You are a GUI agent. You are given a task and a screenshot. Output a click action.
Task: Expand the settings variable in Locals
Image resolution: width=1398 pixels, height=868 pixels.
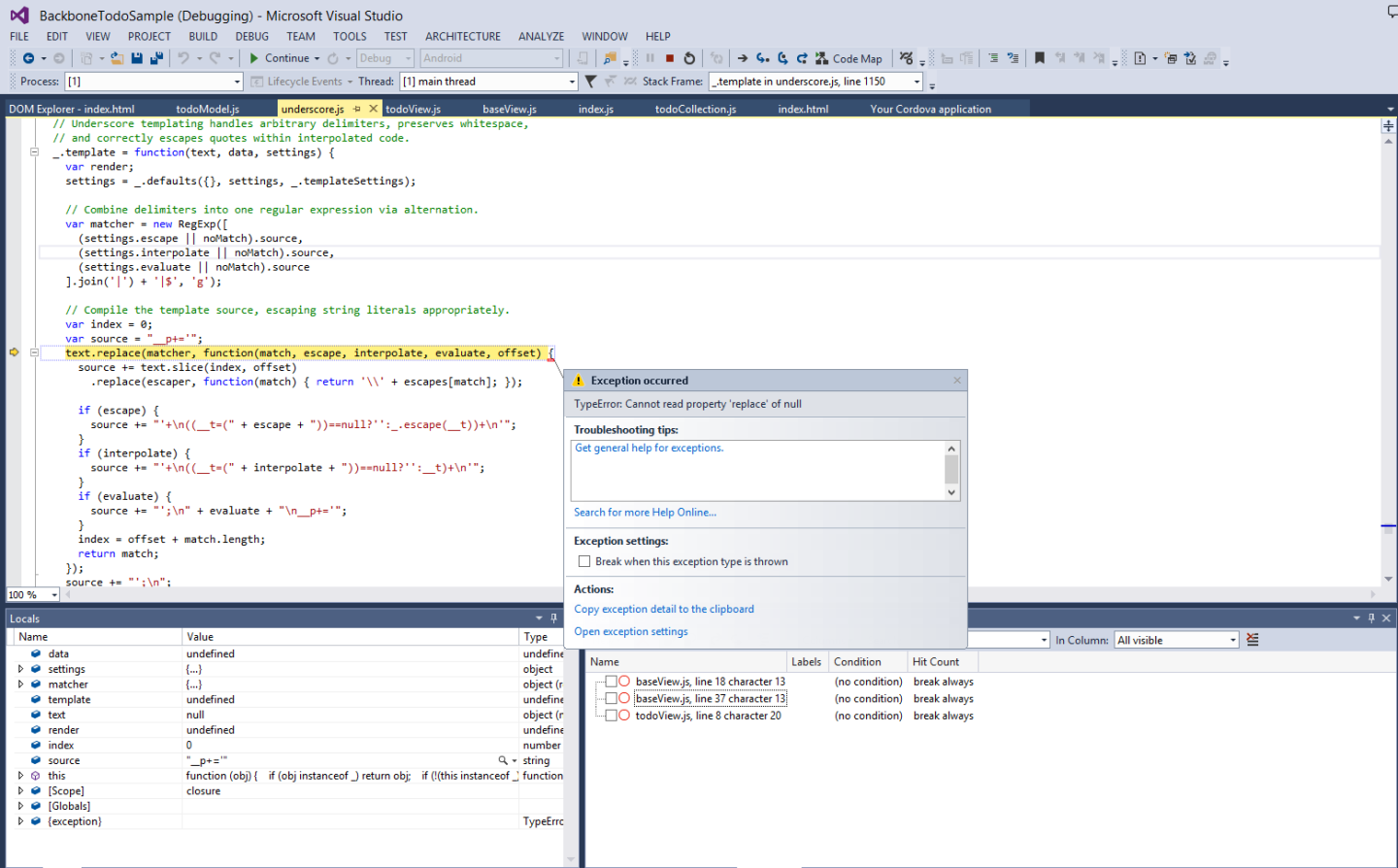(x=20, y=669)
